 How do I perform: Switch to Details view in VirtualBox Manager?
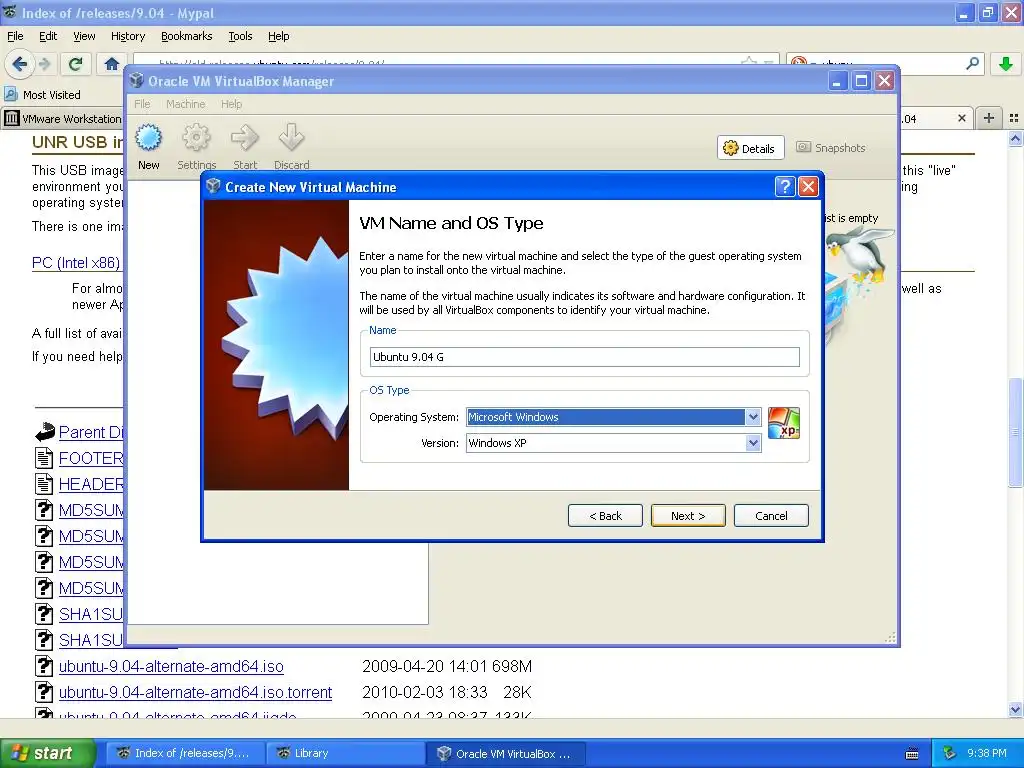[750, 148]
